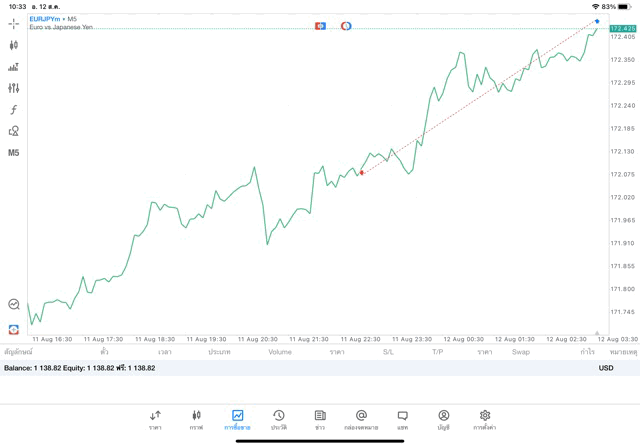
Task: Open chart settings sliders icon
Action: tap(14, 88)
